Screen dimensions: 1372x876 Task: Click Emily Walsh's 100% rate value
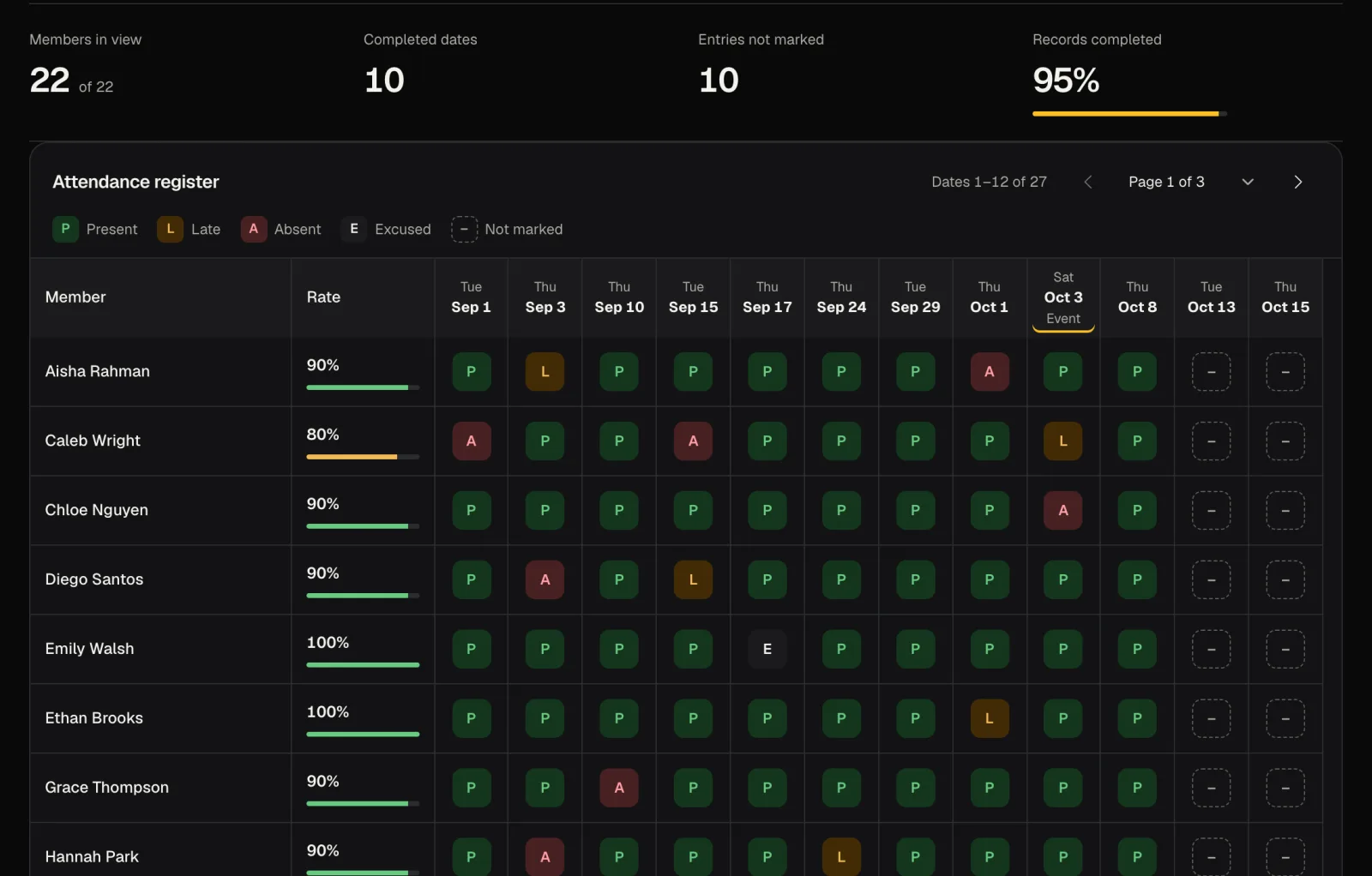point(328,643)
